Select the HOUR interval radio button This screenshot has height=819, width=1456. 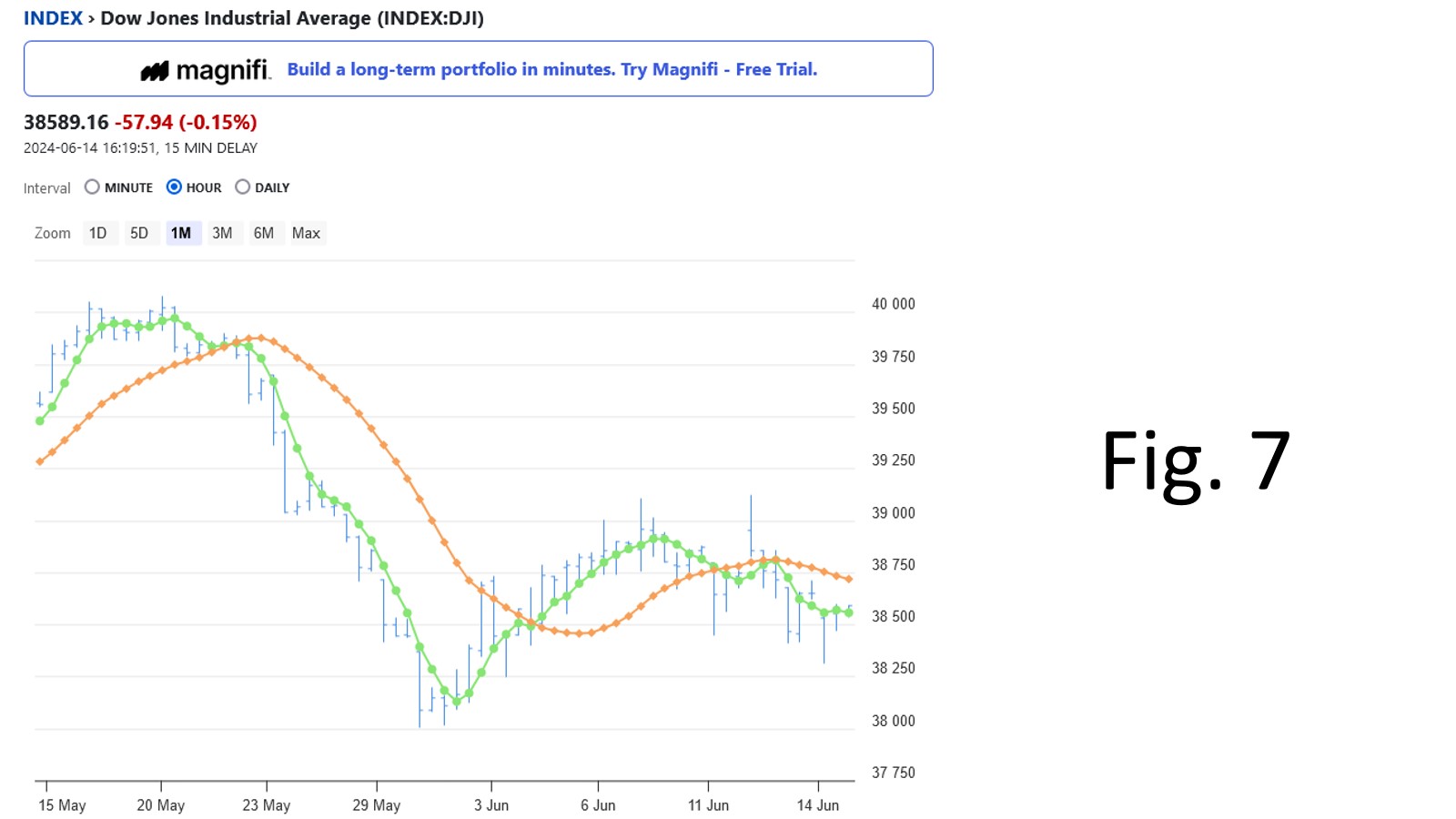(174, 187)
